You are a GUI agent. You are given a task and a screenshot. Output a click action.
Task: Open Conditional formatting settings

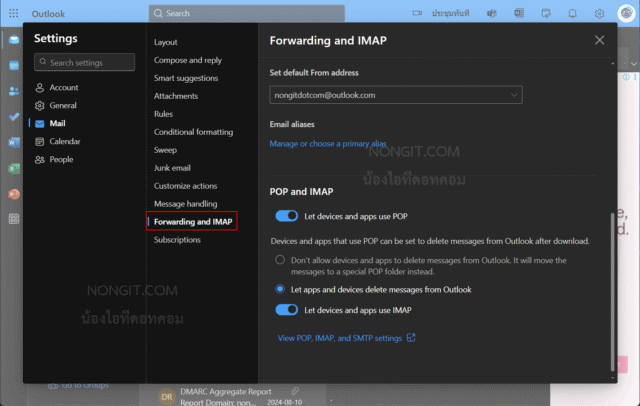click(x=193, y=132)
